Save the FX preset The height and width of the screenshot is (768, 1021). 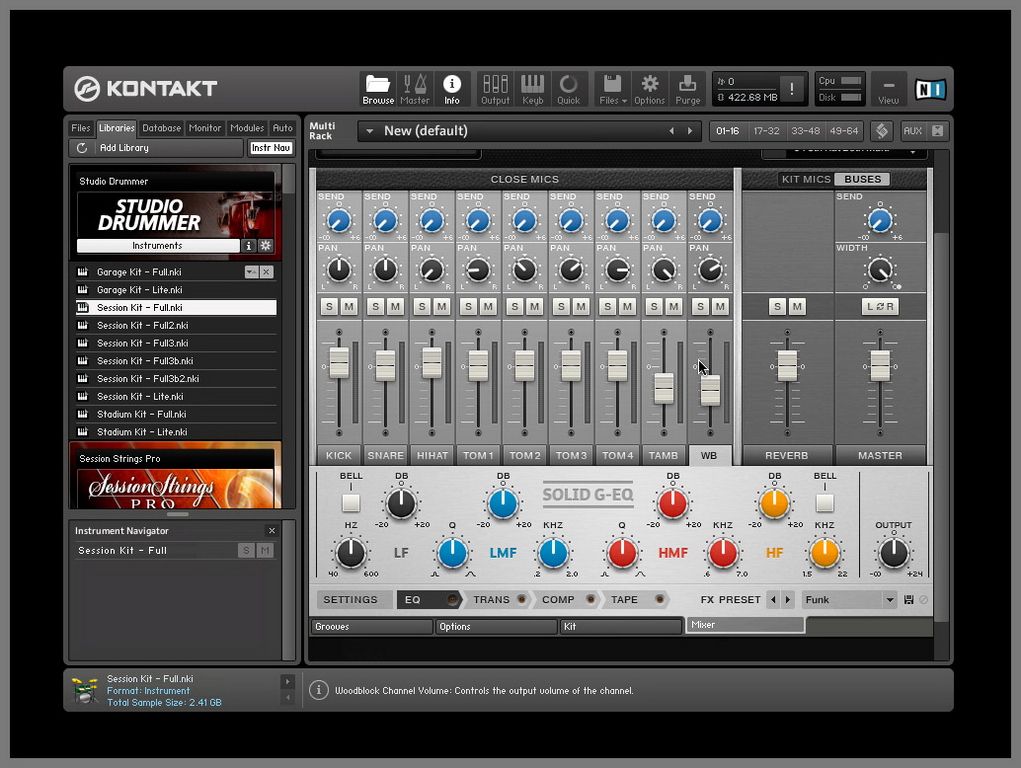(909, 600)
